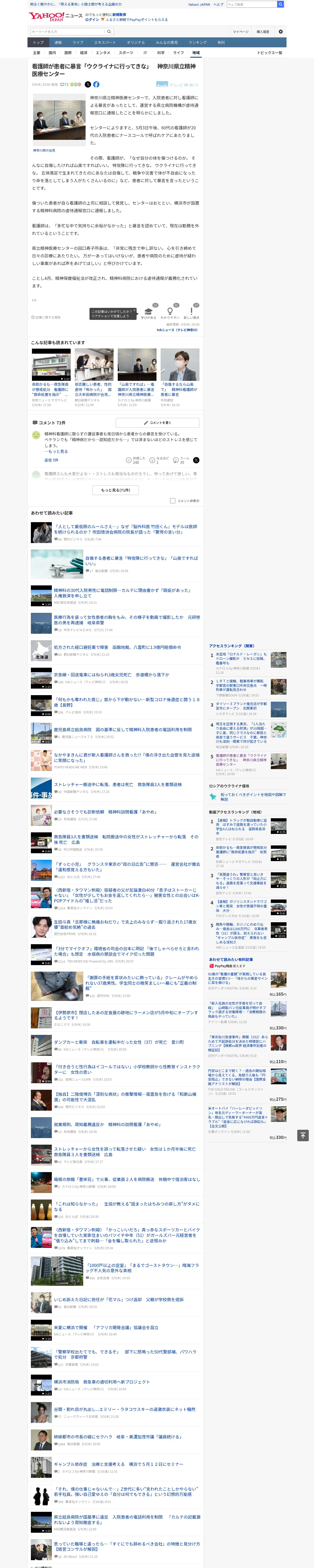Screen dimensions: 314x1568
Task: Click the Yahoo! JAPAN news logo
Action: pyautogui.click(x=55, y=16)
